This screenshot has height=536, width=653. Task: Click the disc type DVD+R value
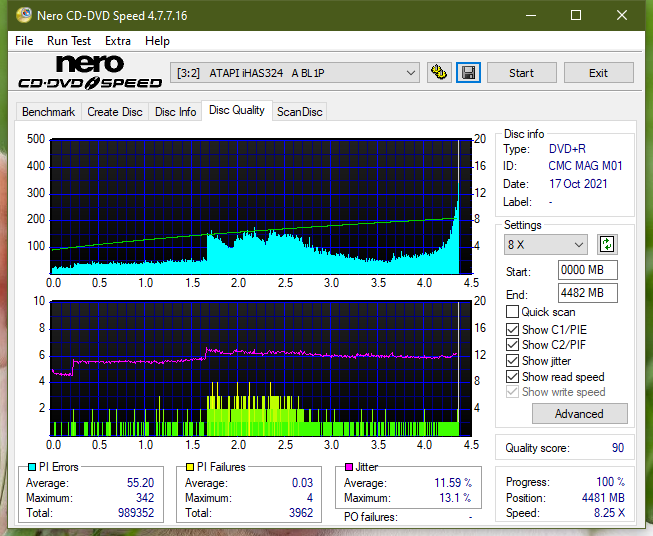point(567,149)
